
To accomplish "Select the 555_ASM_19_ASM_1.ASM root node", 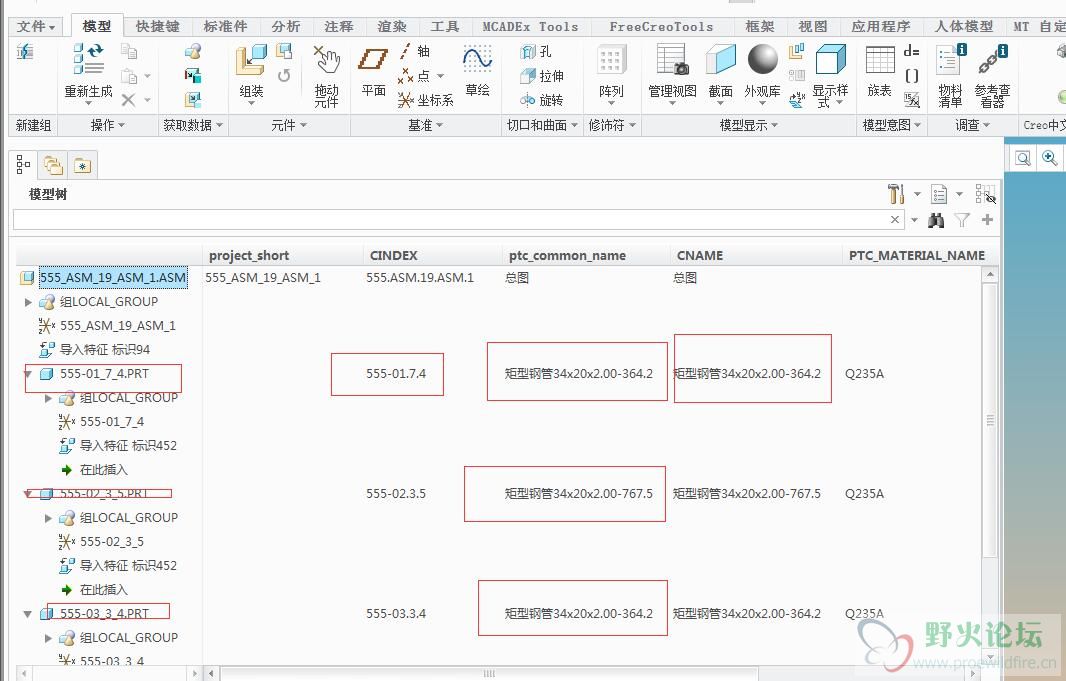I will [112, 277].
